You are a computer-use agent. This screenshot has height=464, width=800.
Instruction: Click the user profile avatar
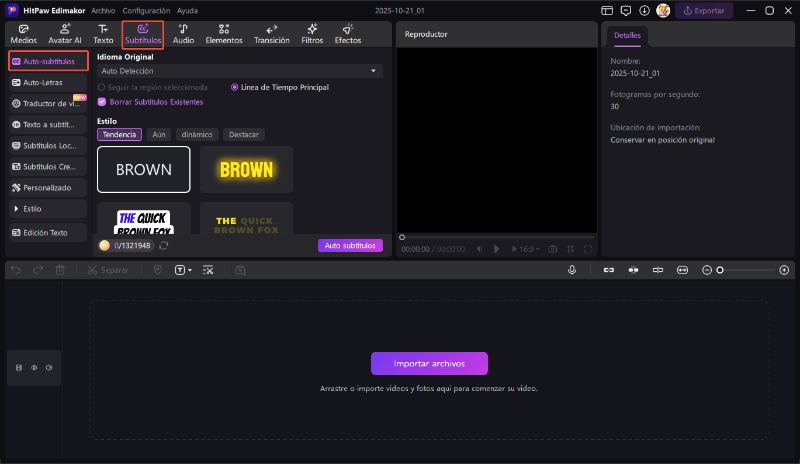(662, 10)
